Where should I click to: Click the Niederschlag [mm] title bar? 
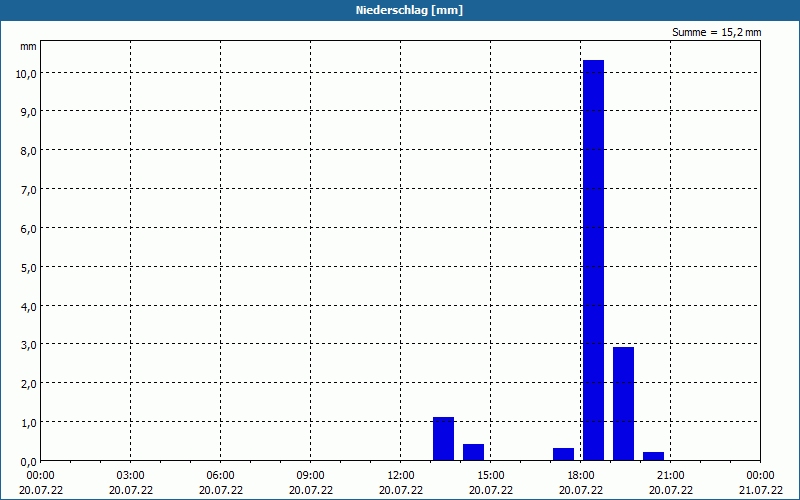[x=400, y=10]
